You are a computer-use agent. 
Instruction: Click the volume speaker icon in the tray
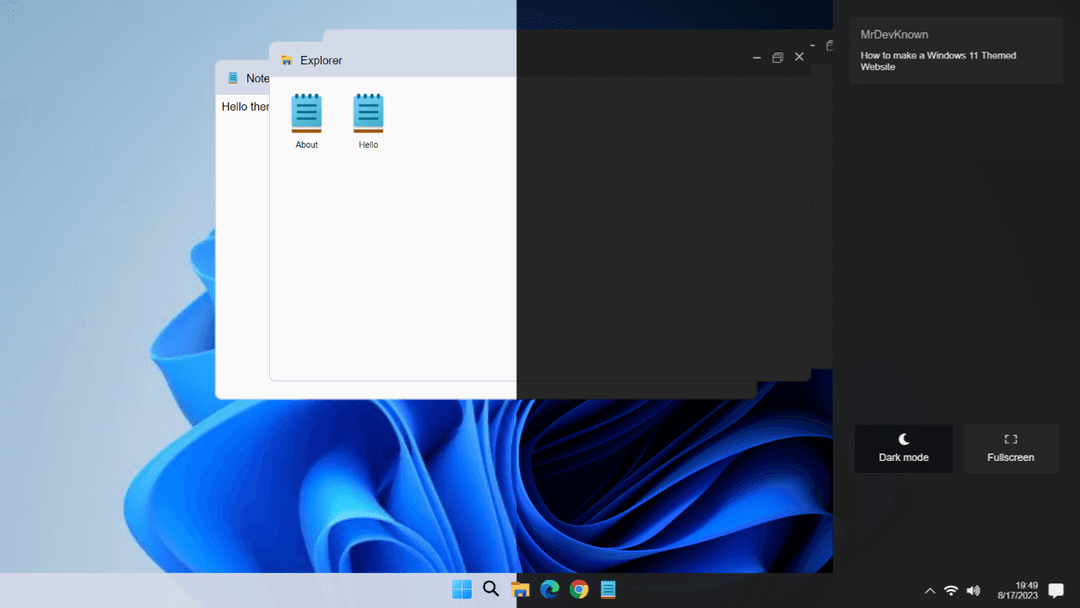[973, 591]
